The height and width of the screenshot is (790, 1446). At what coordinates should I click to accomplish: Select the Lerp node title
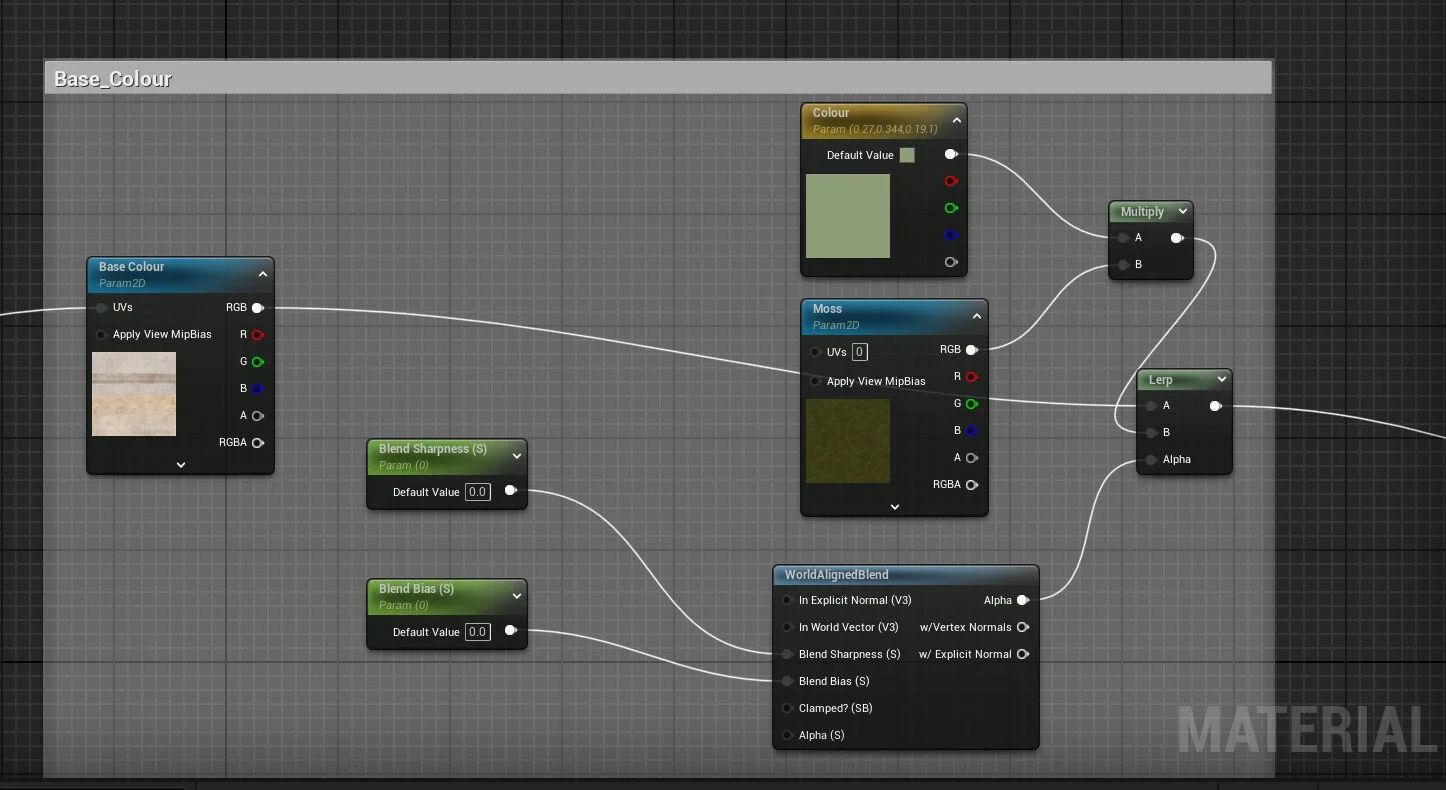pos(1160,380)
